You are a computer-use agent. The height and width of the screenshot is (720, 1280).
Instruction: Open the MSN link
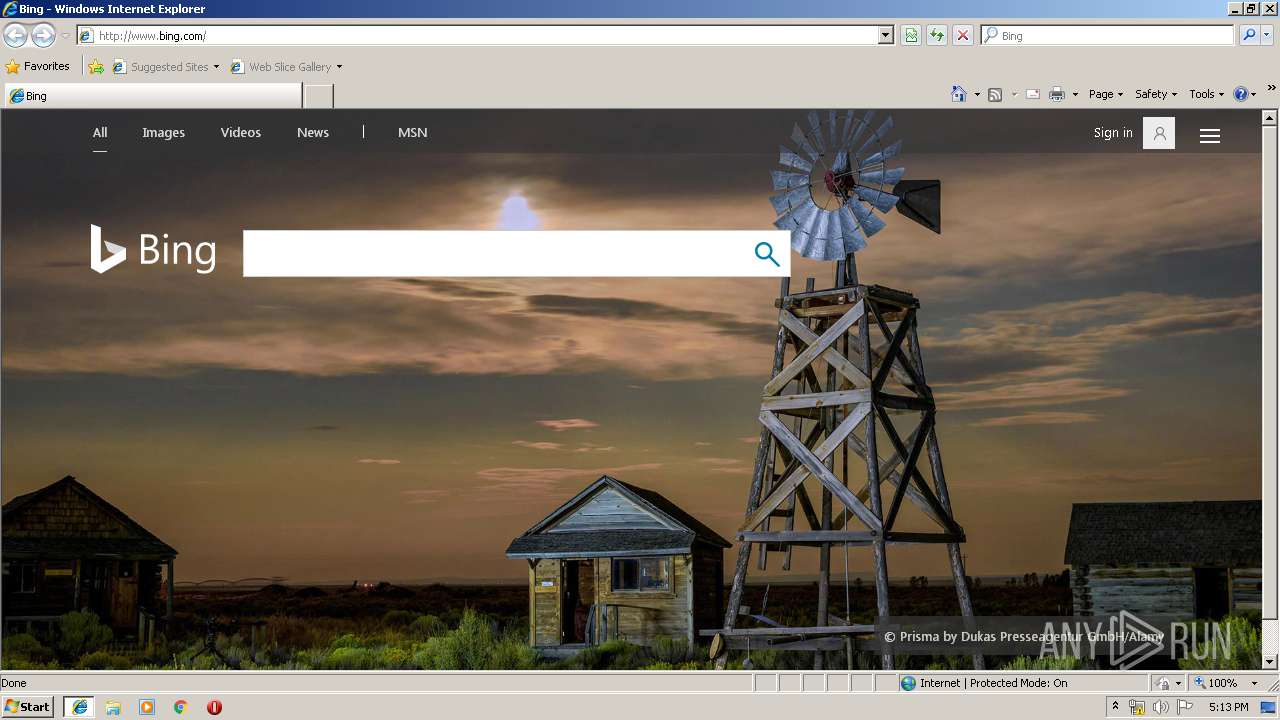tap(413, 132)
